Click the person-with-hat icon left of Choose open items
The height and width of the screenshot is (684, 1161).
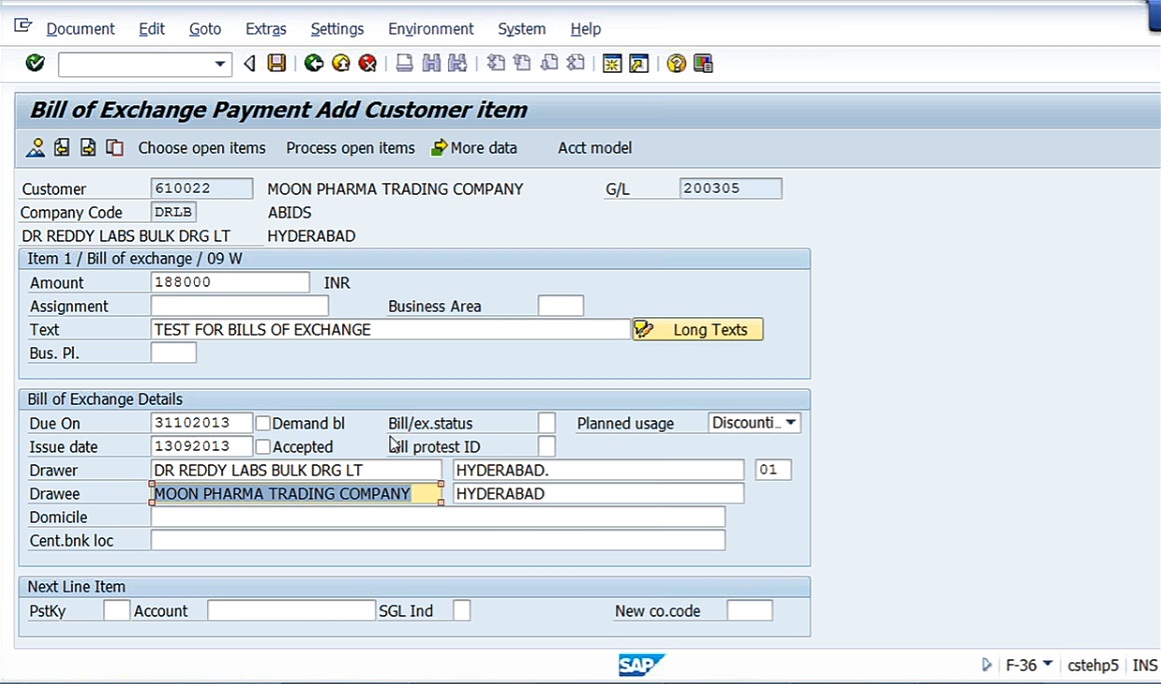(x=35, y=147)
